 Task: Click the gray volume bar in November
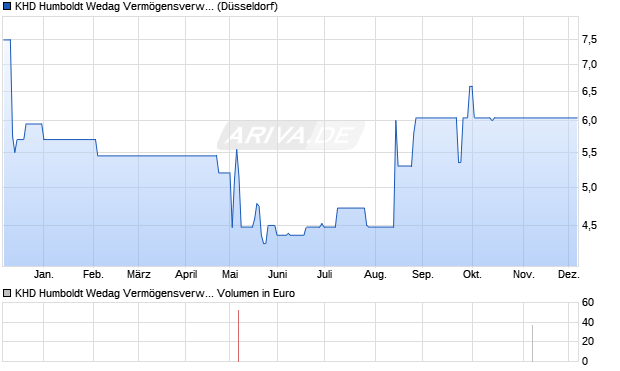click(x=532, y=343)
